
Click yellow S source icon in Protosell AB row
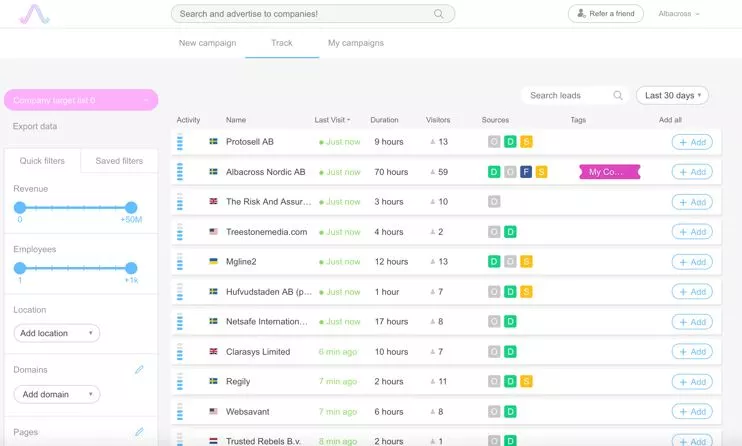tap(526, 142)
